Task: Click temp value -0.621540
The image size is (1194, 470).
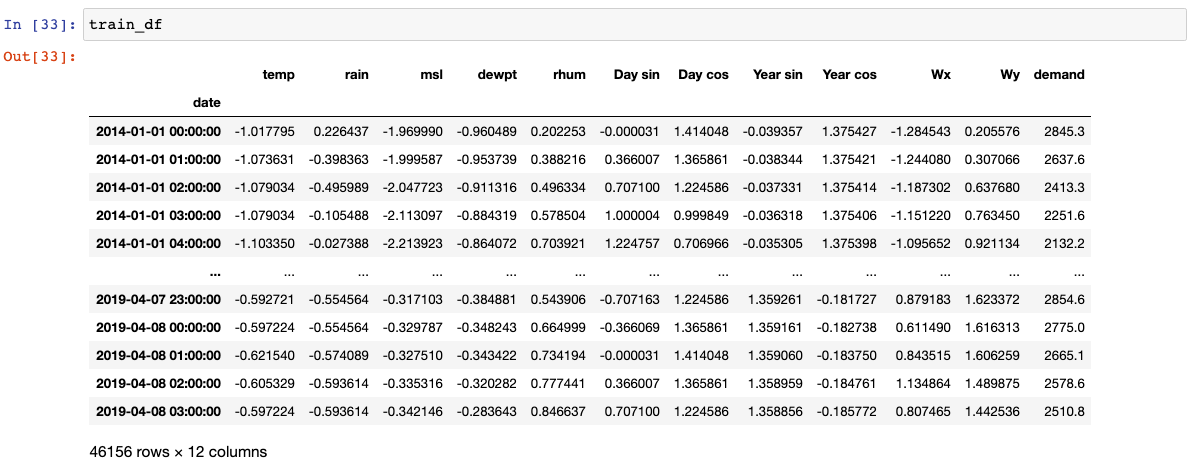Action: pos(265,356)
